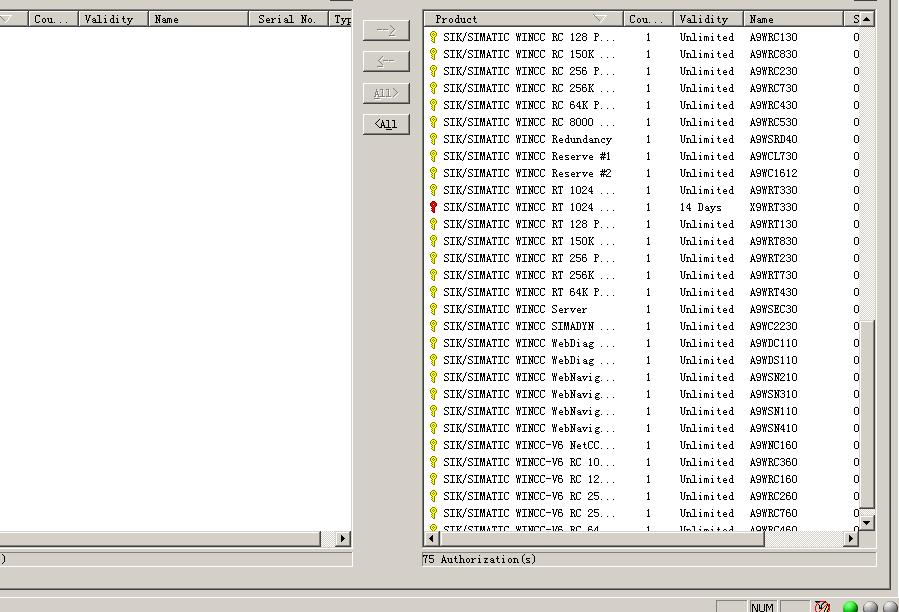Select the "SIK/SIMATIC WINCC Reserve #2" entry

(527, 173)
